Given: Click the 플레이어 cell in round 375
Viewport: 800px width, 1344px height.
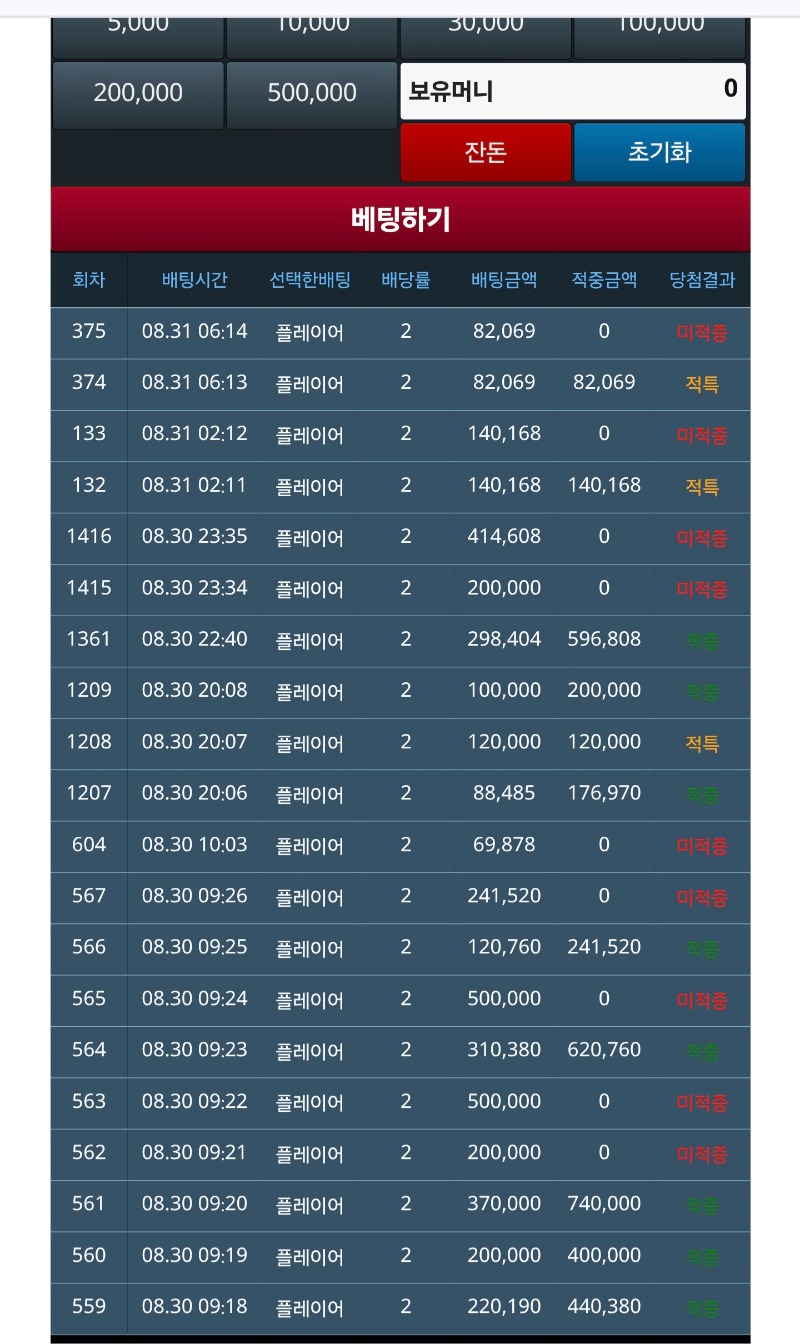Looking at the screenshot, I should [310, 333].
